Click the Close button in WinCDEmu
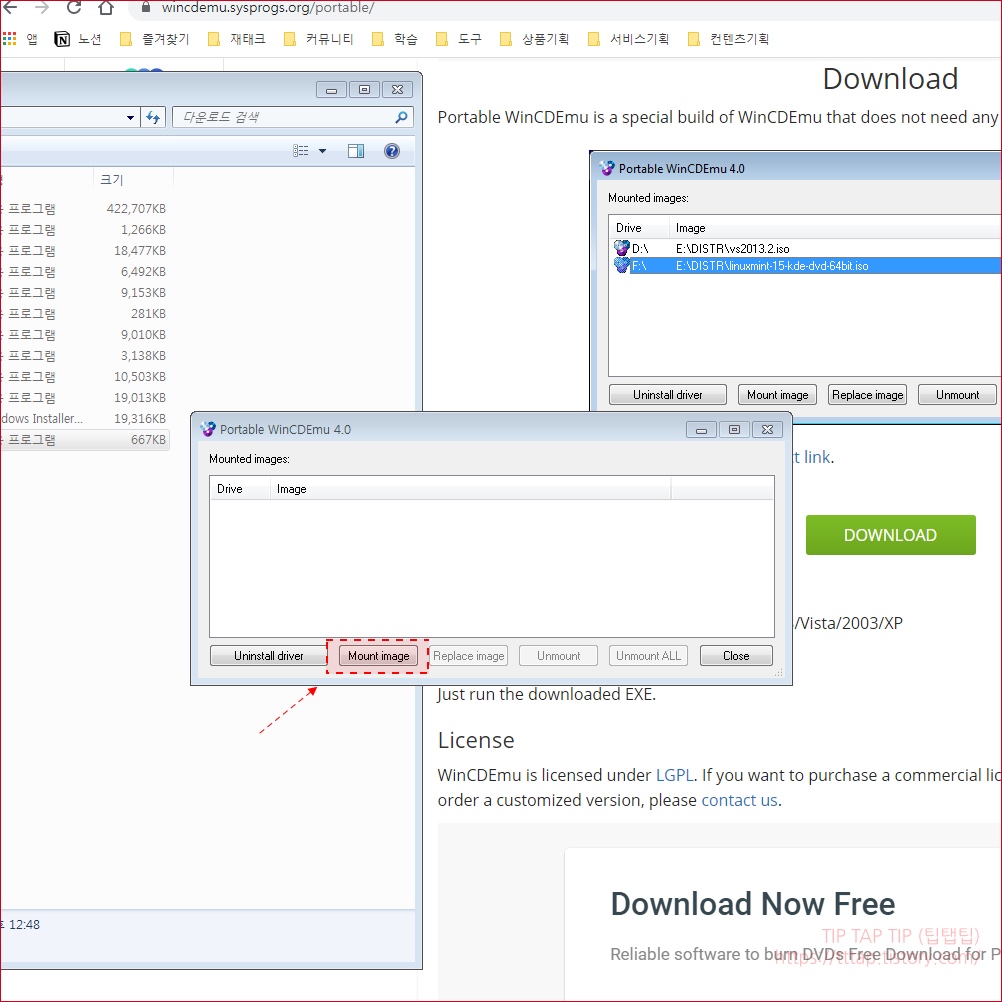The image size is (1002, 1002). coord(736,656)
